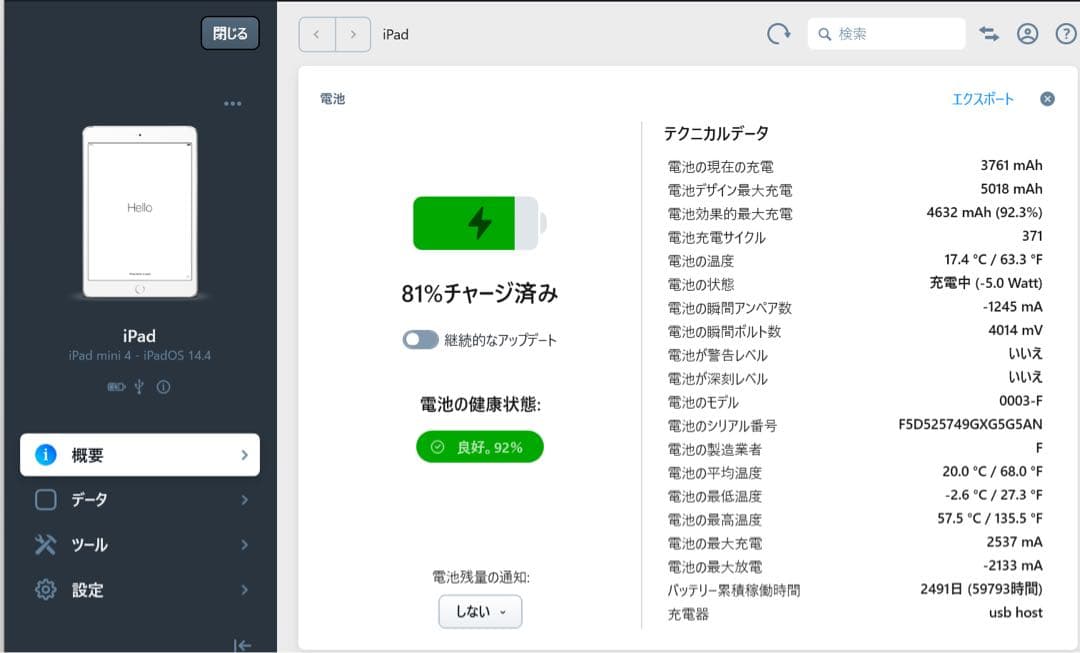Click the 電池充電サイクル label
This screenshot has width=1080, height=653.
coord(716,238)
